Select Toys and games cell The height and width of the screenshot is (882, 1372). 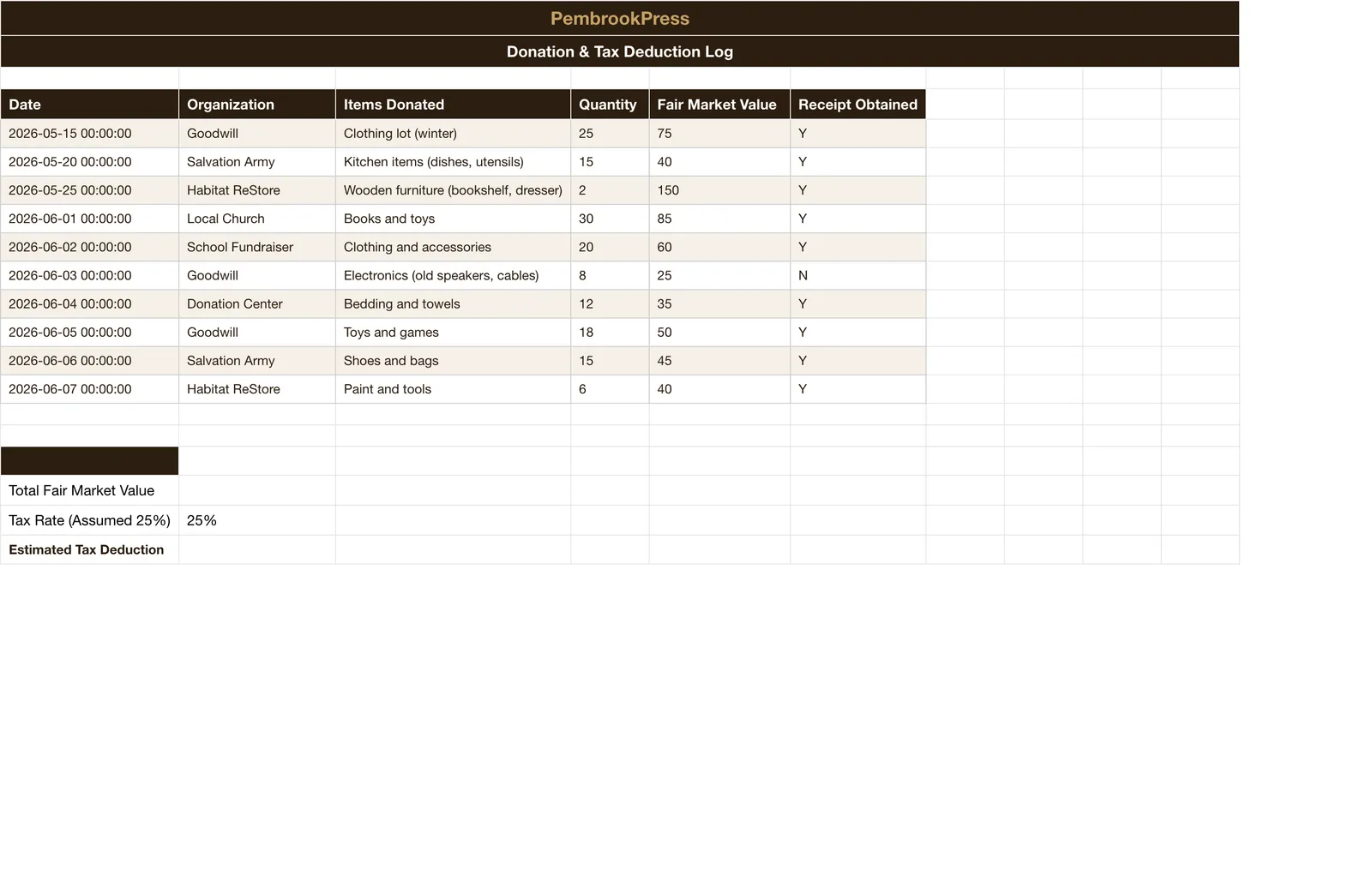(453, 332)
